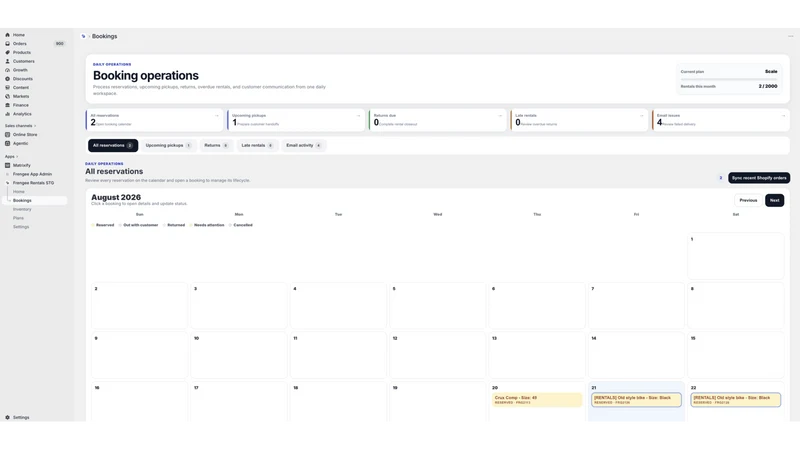Open the more options menu at top right
Screen dimensions: 800x450
click(790, 36)
